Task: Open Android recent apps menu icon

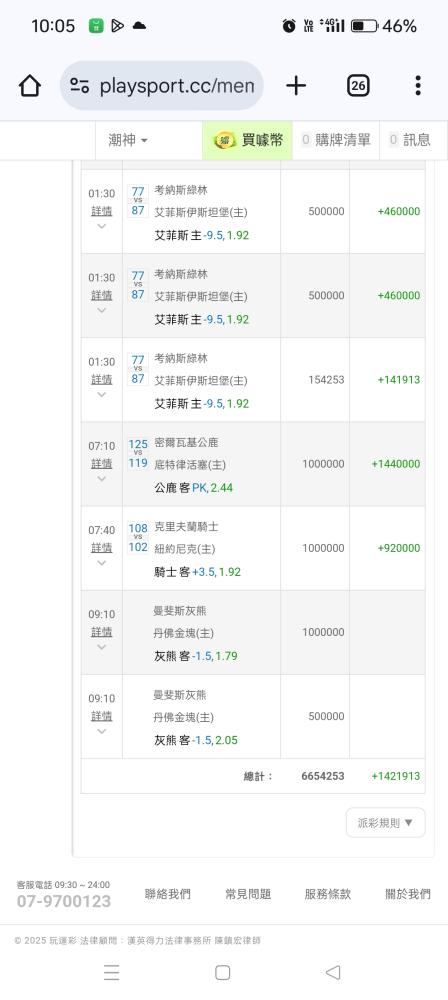Action: 112,972
